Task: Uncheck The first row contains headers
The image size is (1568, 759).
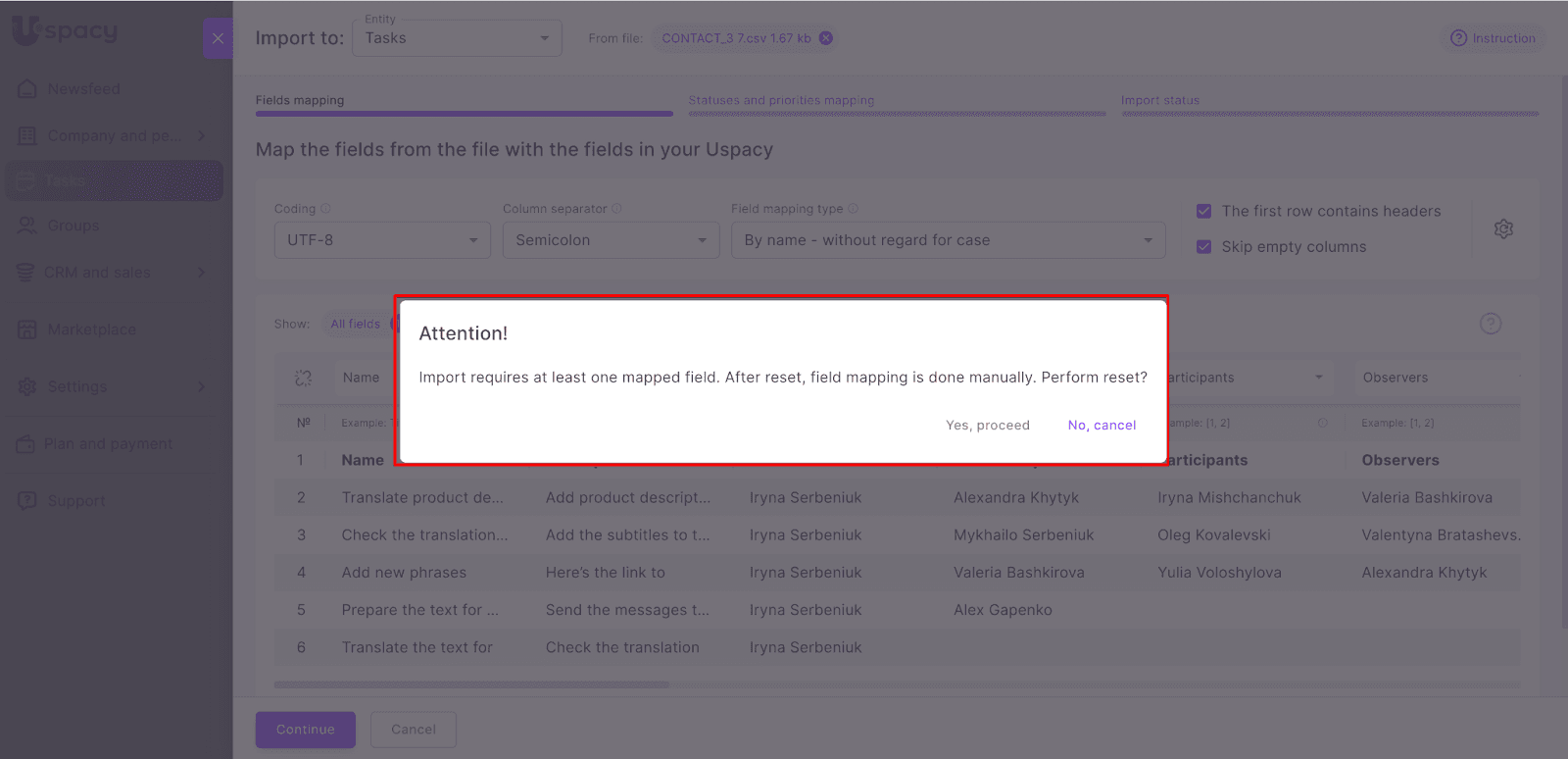Action: tap(1204, 211)
